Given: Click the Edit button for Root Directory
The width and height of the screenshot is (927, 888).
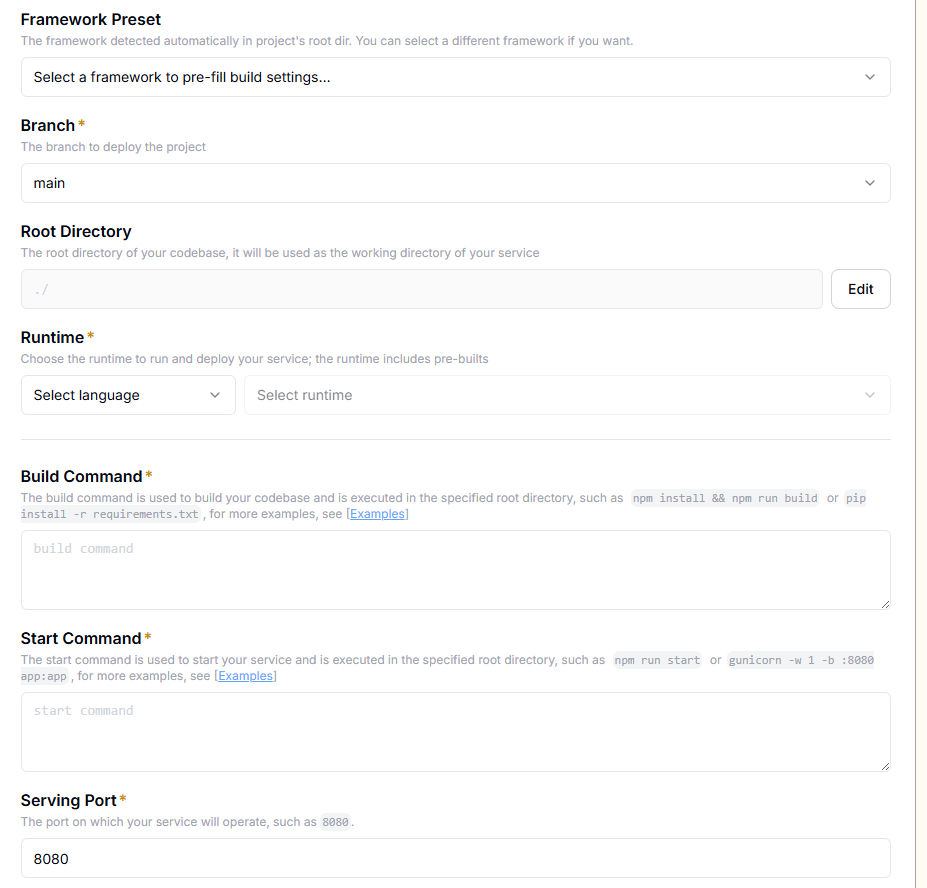Looking at the screenshot, I should 861,289.
